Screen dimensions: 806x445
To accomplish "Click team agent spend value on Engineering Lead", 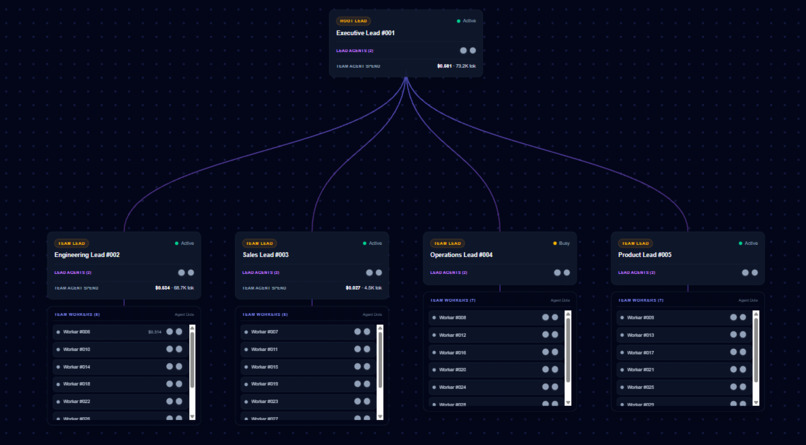I will pos(175,288).
